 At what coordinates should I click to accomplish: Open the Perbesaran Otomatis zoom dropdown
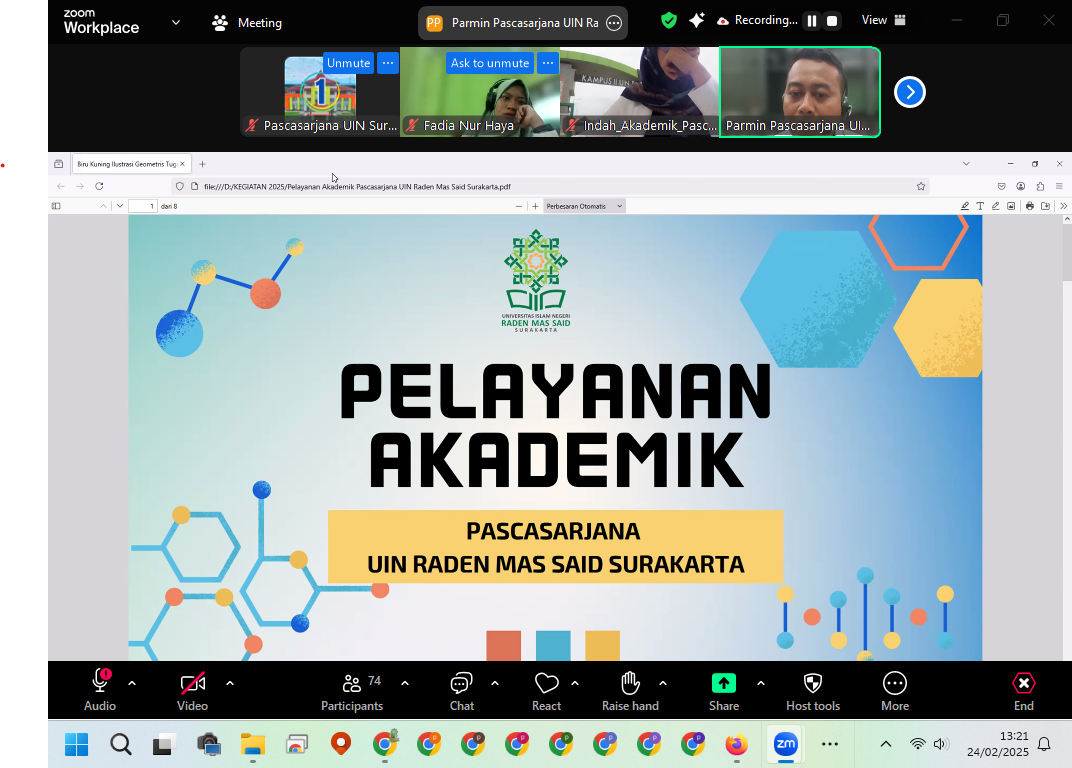585,206
